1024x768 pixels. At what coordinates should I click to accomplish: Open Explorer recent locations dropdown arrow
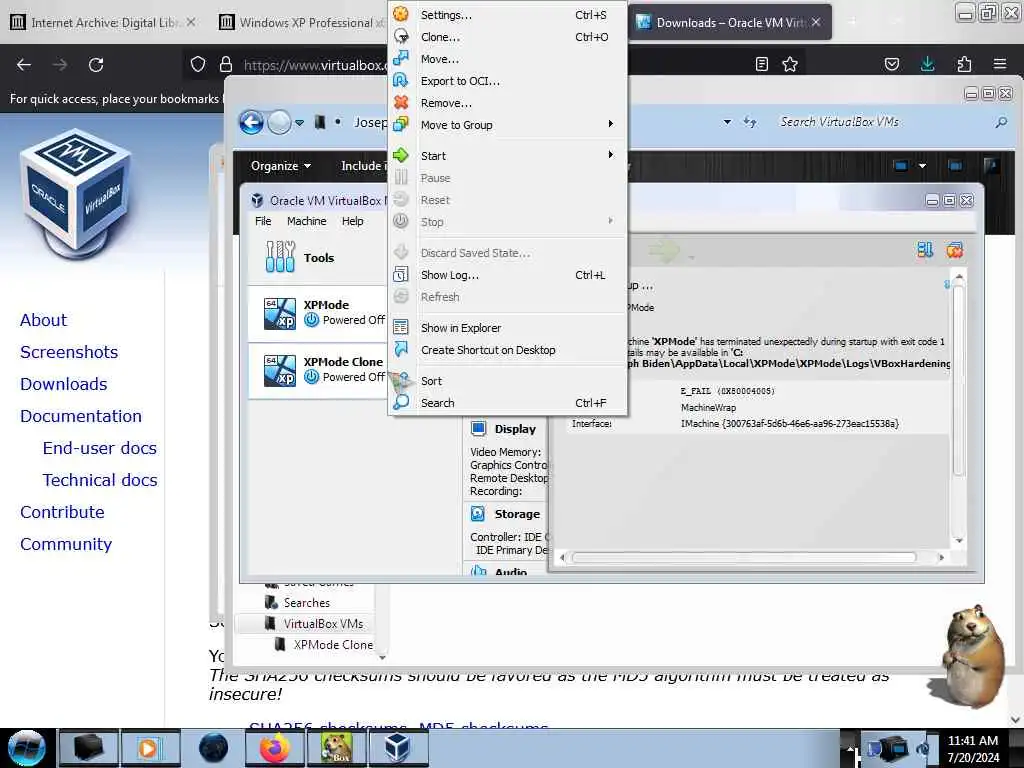point(299,122)
